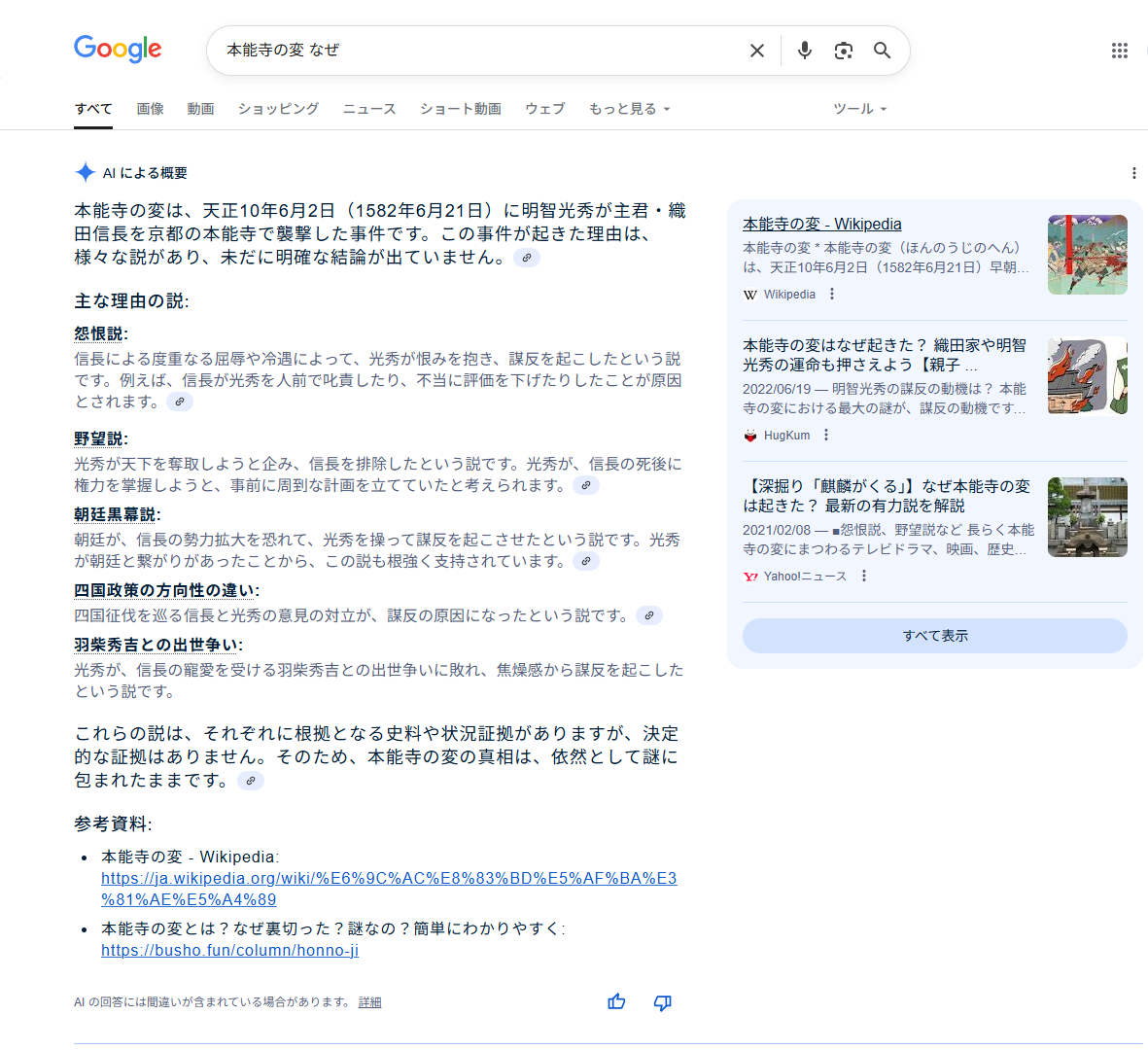Open the Wikipedia source thumbnail image
The width and height of the screenshot is (1148, 1050).
[x=1087, y=255]
